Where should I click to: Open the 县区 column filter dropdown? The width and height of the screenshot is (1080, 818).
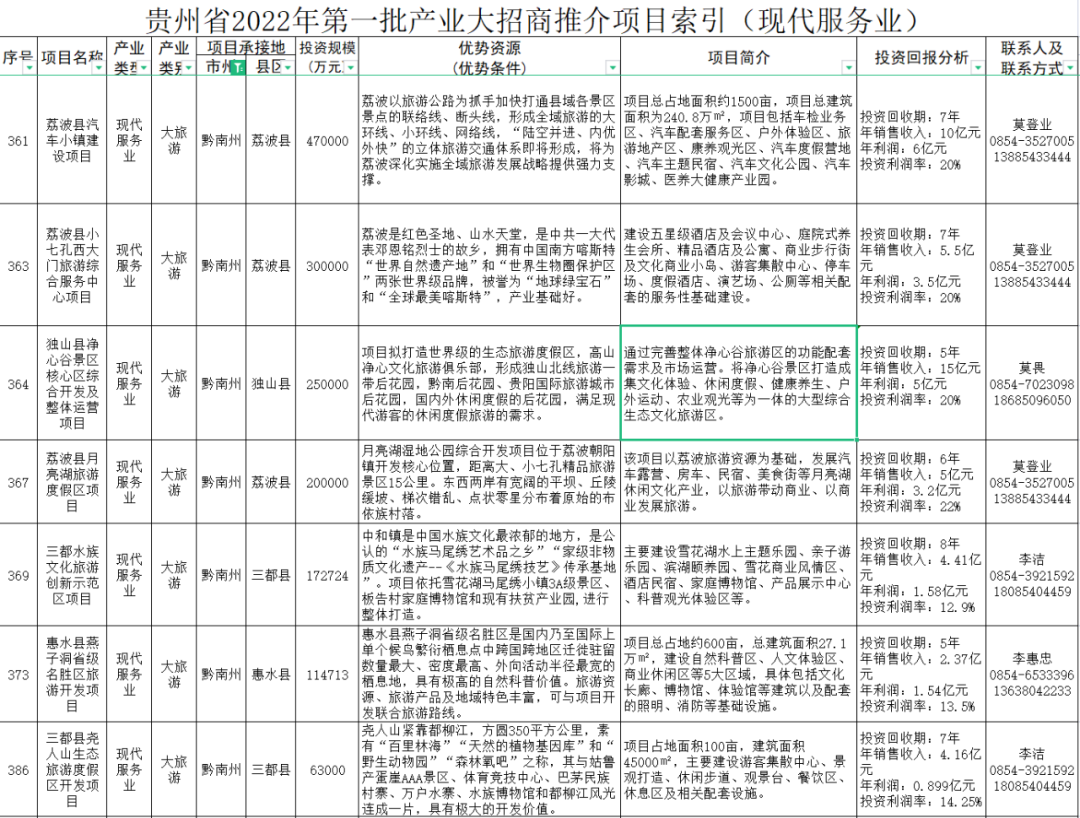287,68
